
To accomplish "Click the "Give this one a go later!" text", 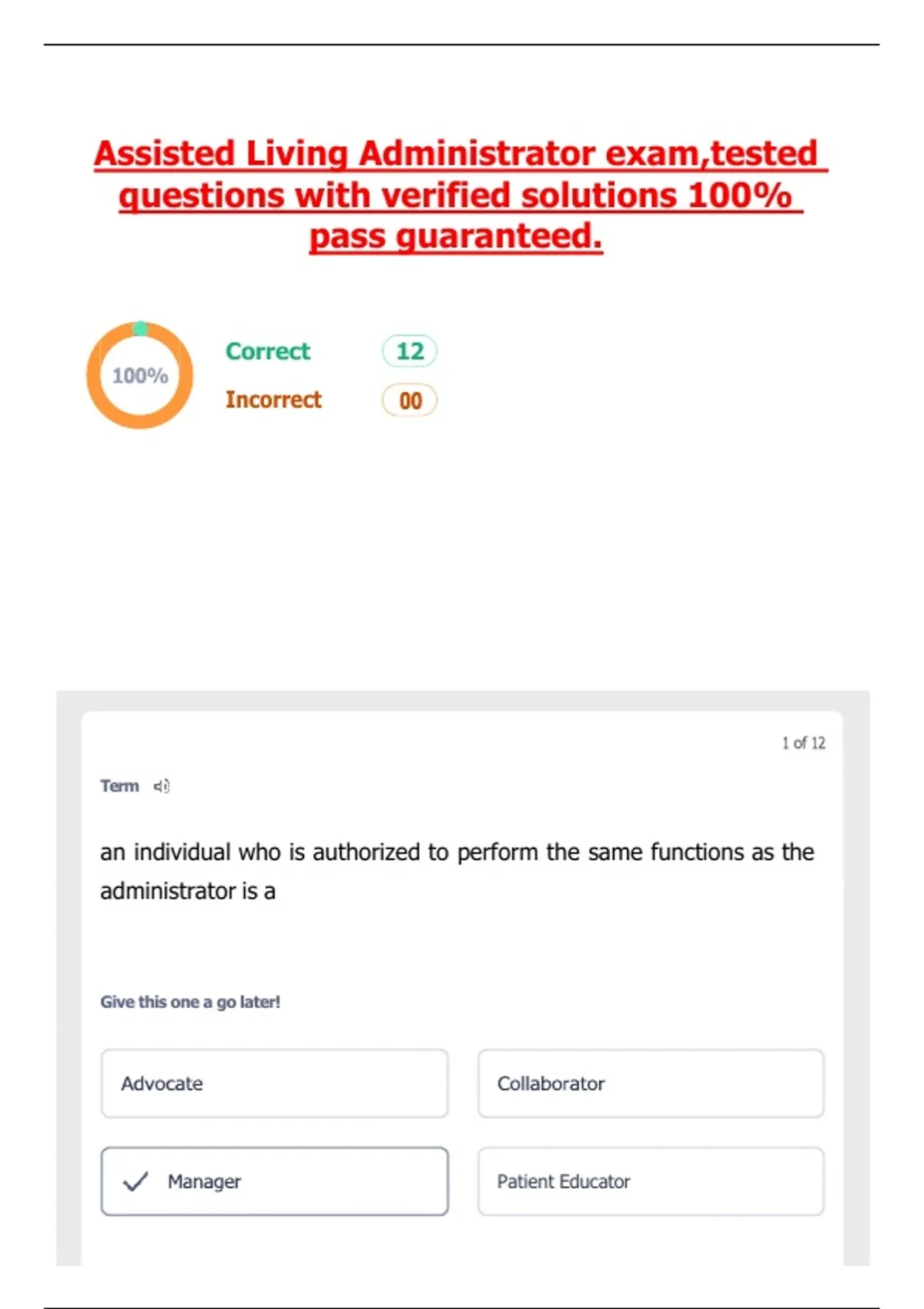I will [190, 1002].
